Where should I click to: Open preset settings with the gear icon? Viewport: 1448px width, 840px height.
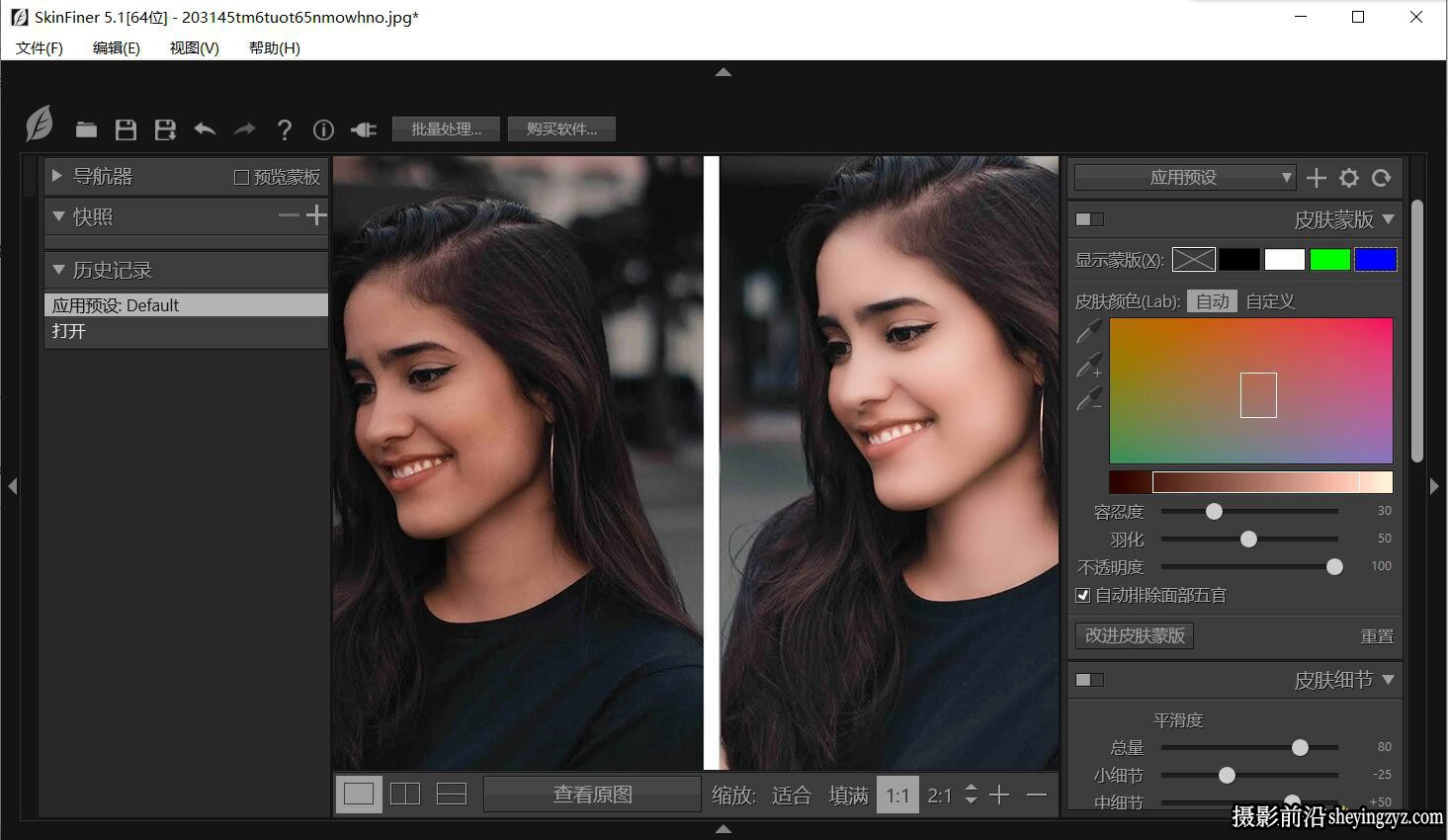(1349, 178)
